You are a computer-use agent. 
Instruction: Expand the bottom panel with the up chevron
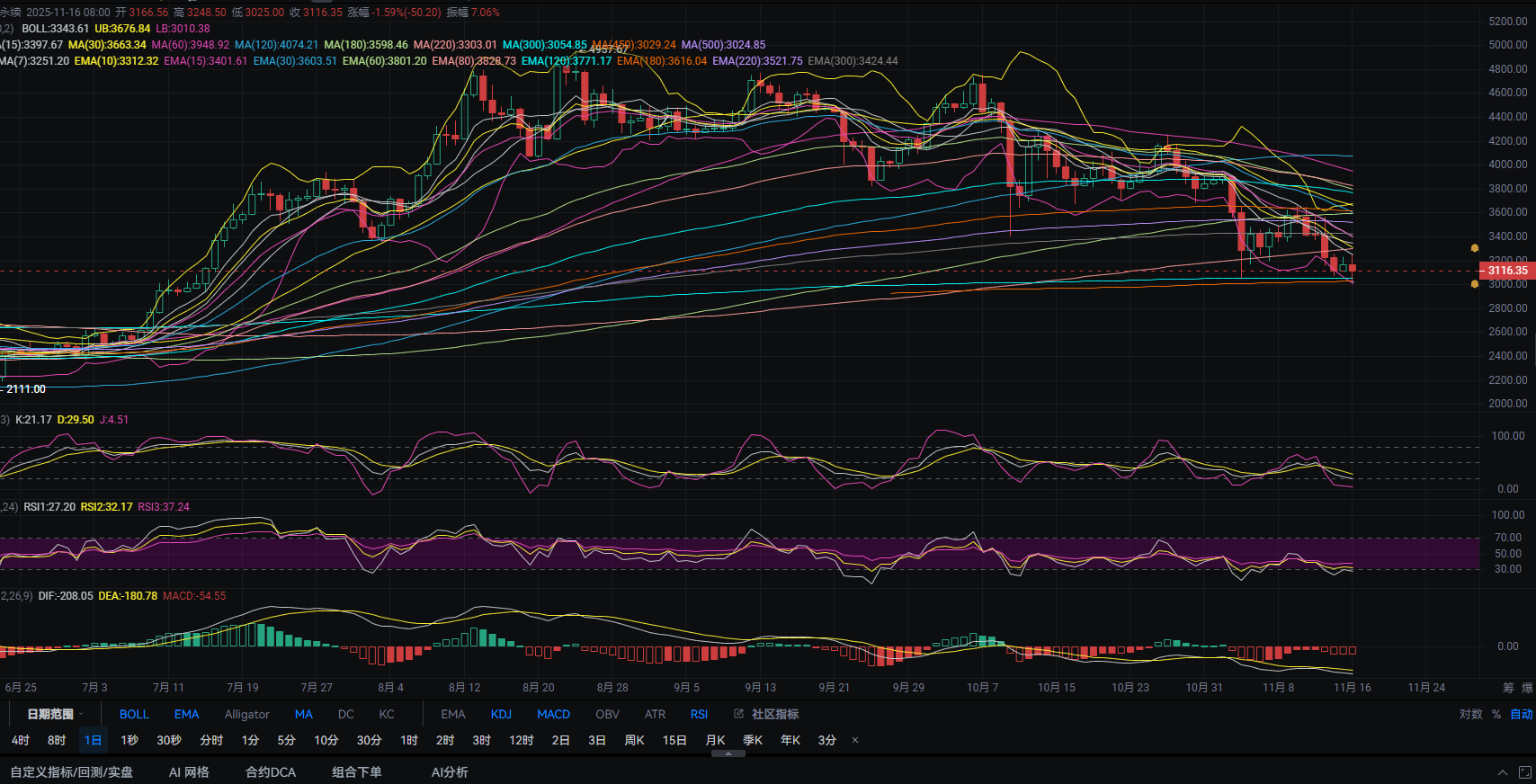1502,772
